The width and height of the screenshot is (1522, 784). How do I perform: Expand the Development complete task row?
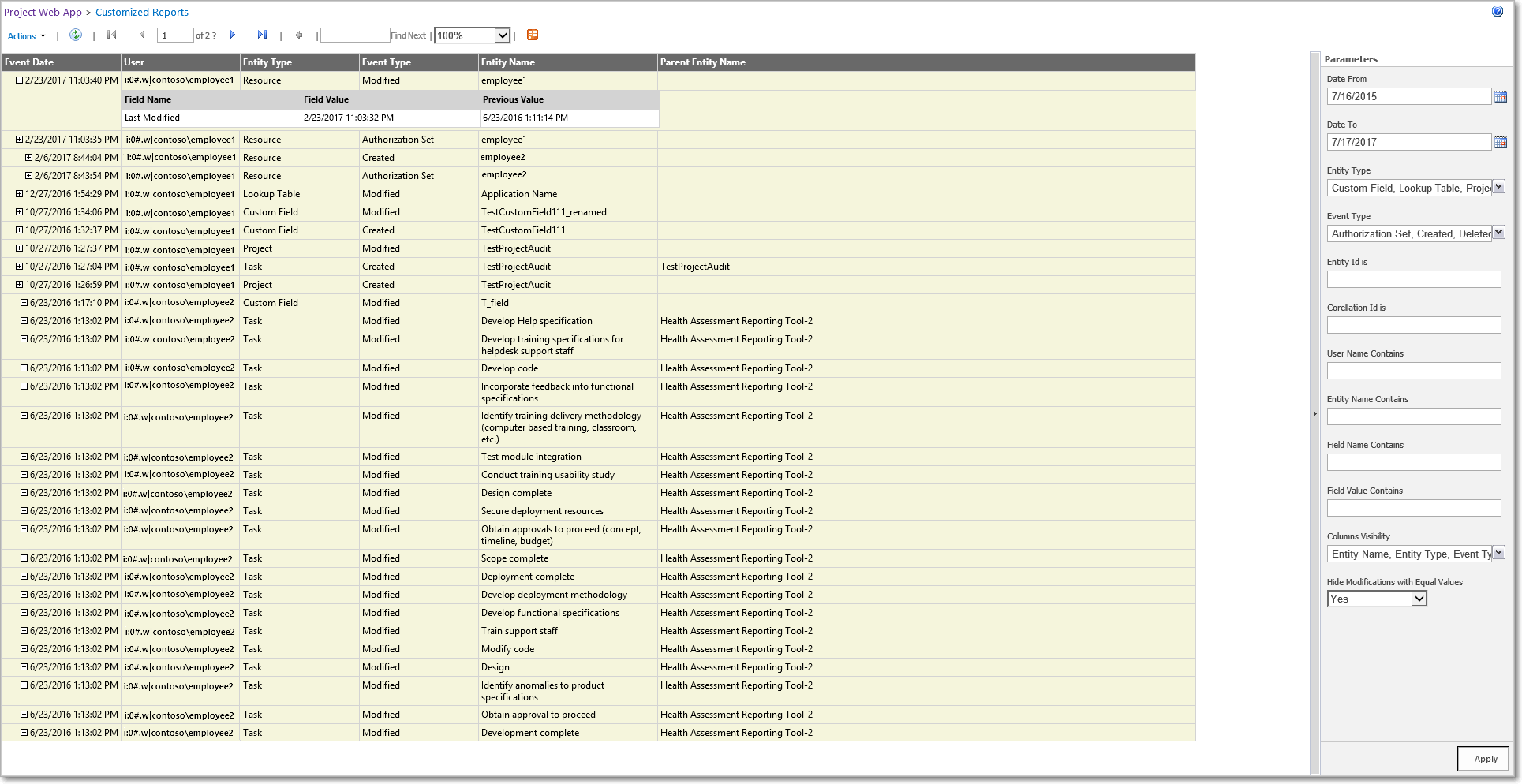coord(24,732)
